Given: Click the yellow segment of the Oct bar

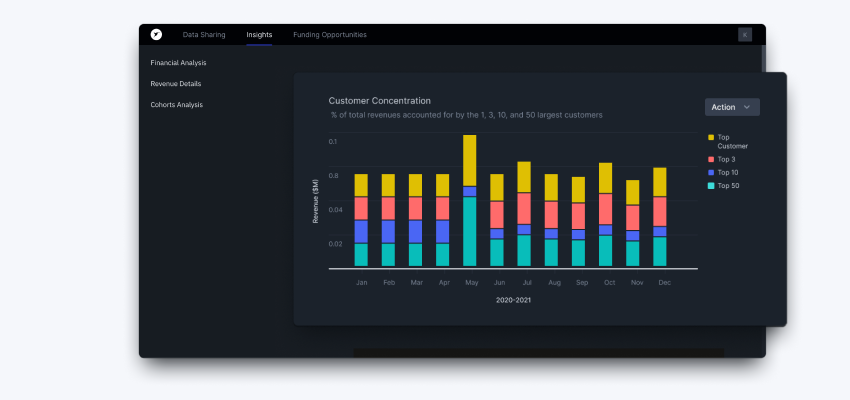Looking at the screenshot, I should [605, 178].
